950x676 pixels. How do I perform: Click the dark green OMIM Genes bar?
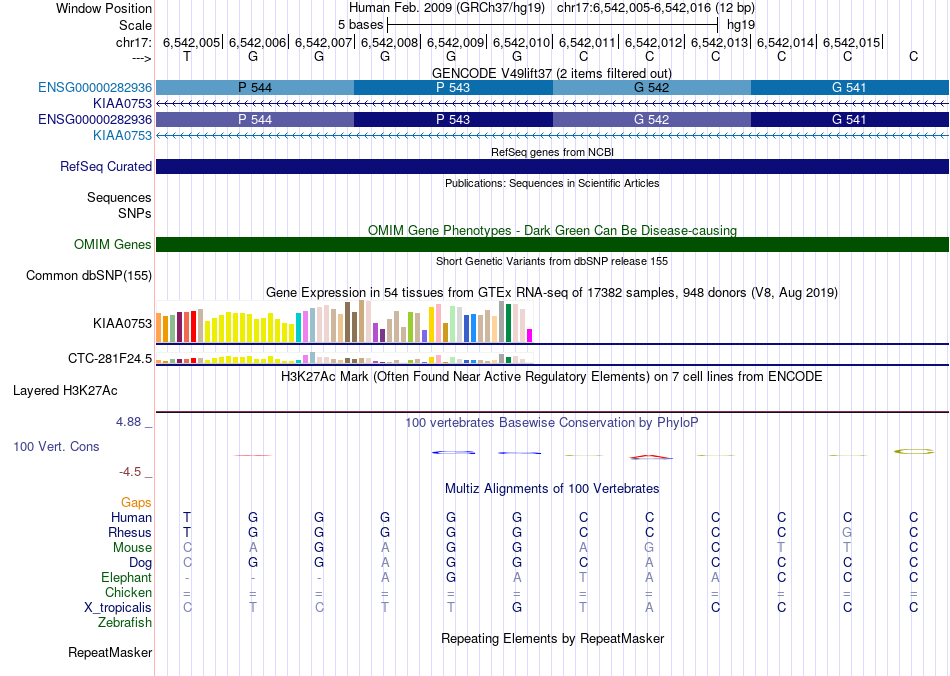(552, 245)
